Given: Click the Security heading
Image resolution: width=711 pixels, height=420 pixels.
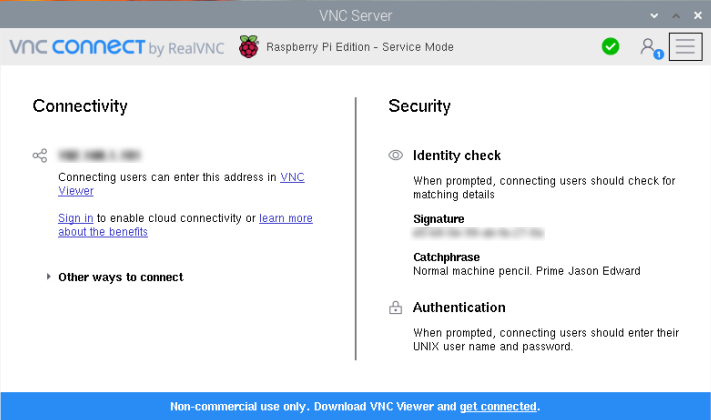Looking at the screenshot, I should pos(419,106).
